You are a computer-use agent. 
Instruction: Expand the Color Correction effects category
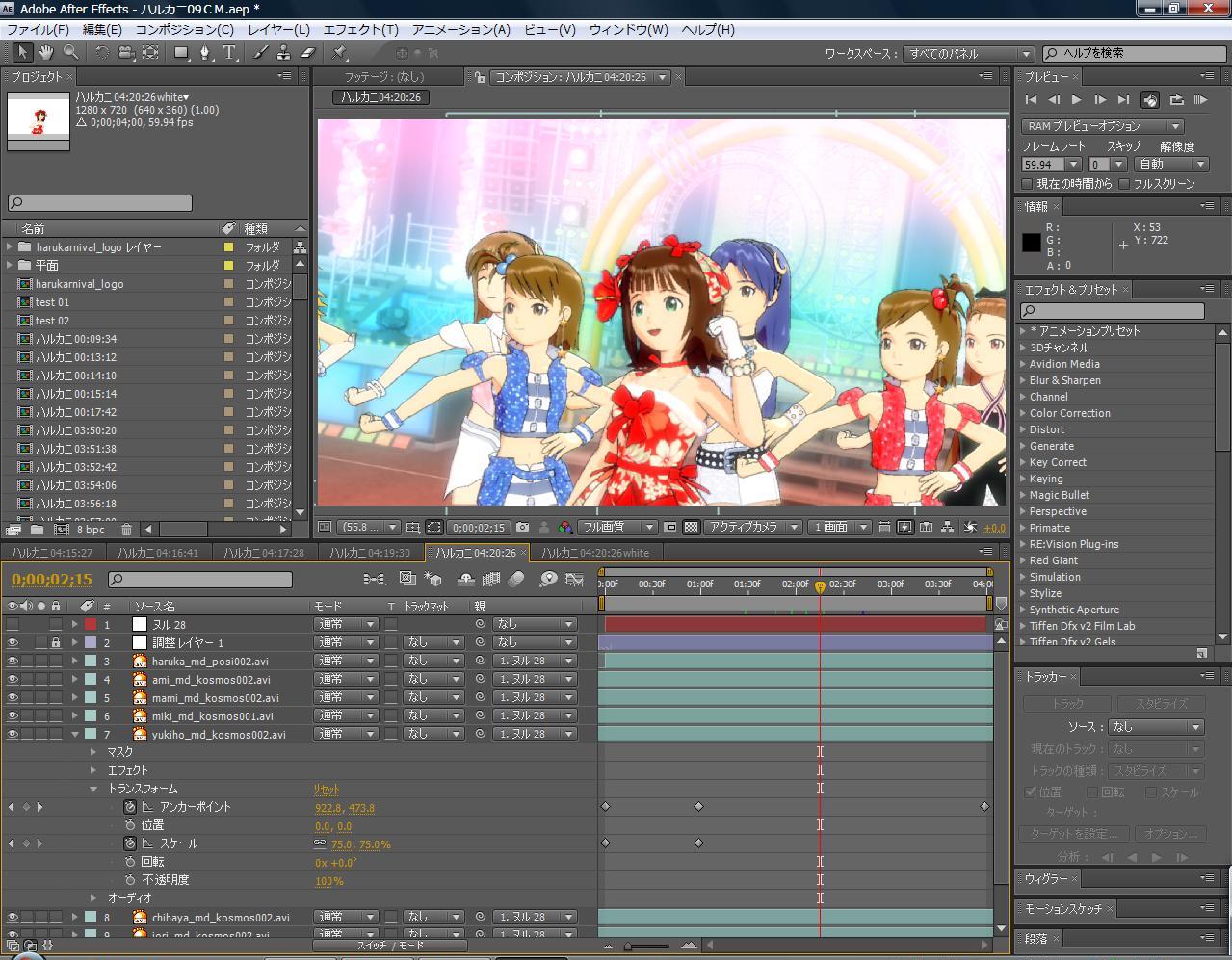[1024, 413]
